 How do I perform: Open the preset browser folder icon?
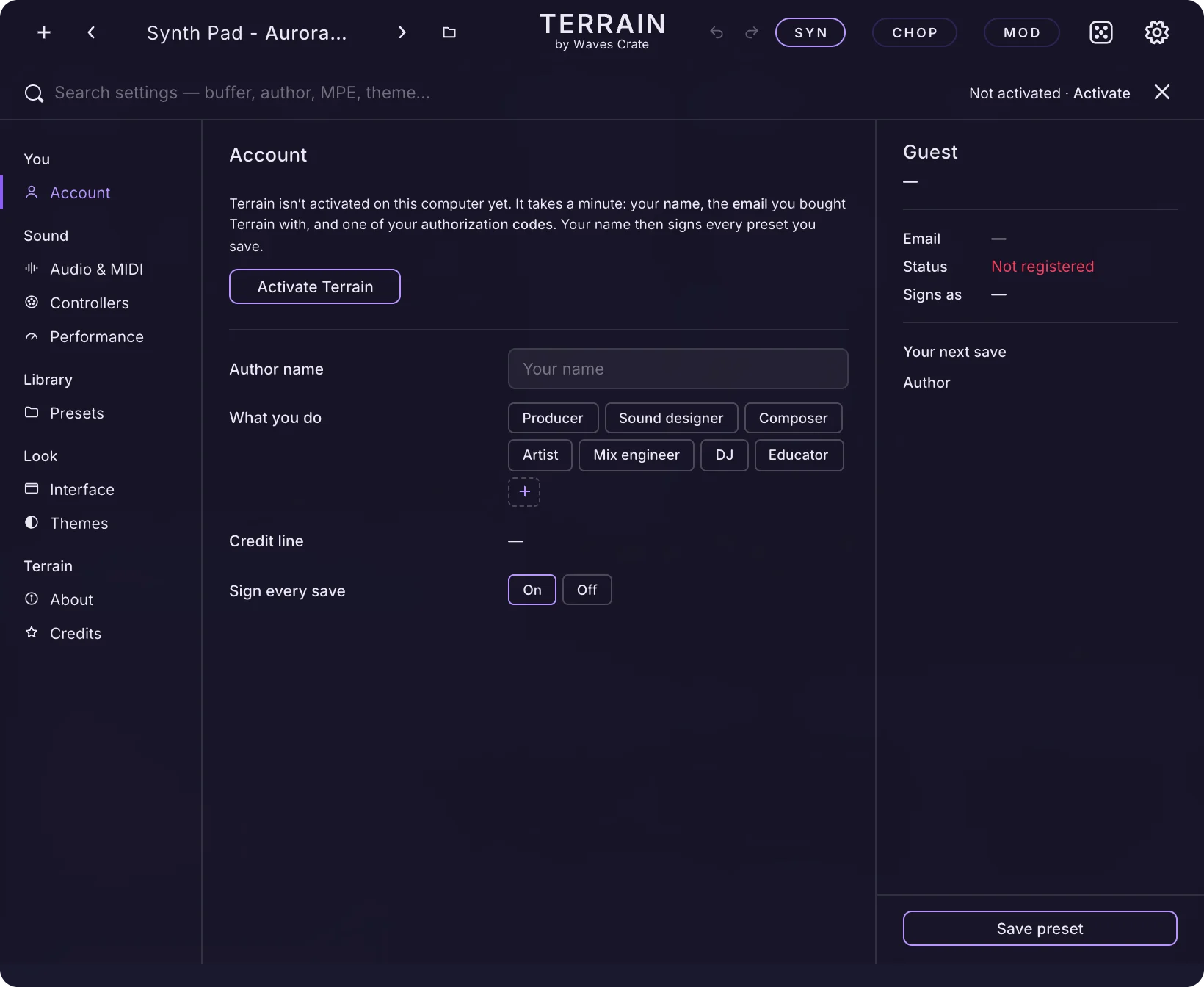[x=449, y=32]
